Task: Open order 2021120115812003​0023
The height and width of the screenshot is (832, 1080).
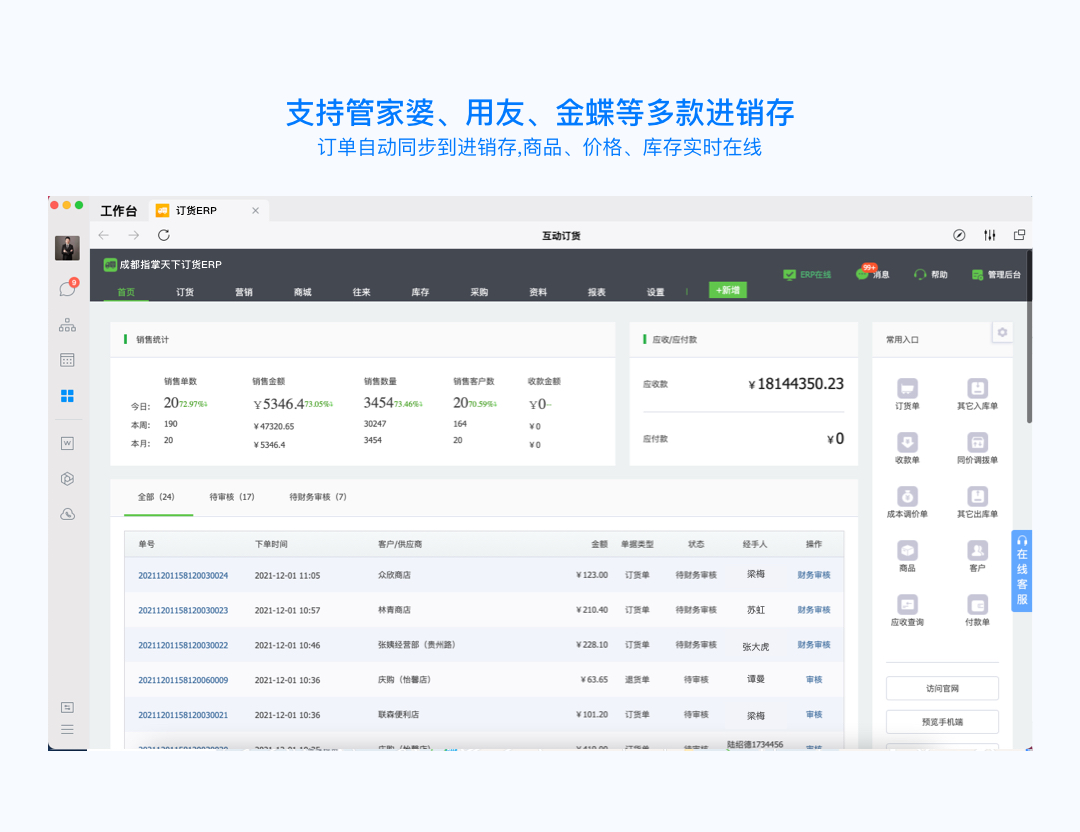Action: pos(183,610)
